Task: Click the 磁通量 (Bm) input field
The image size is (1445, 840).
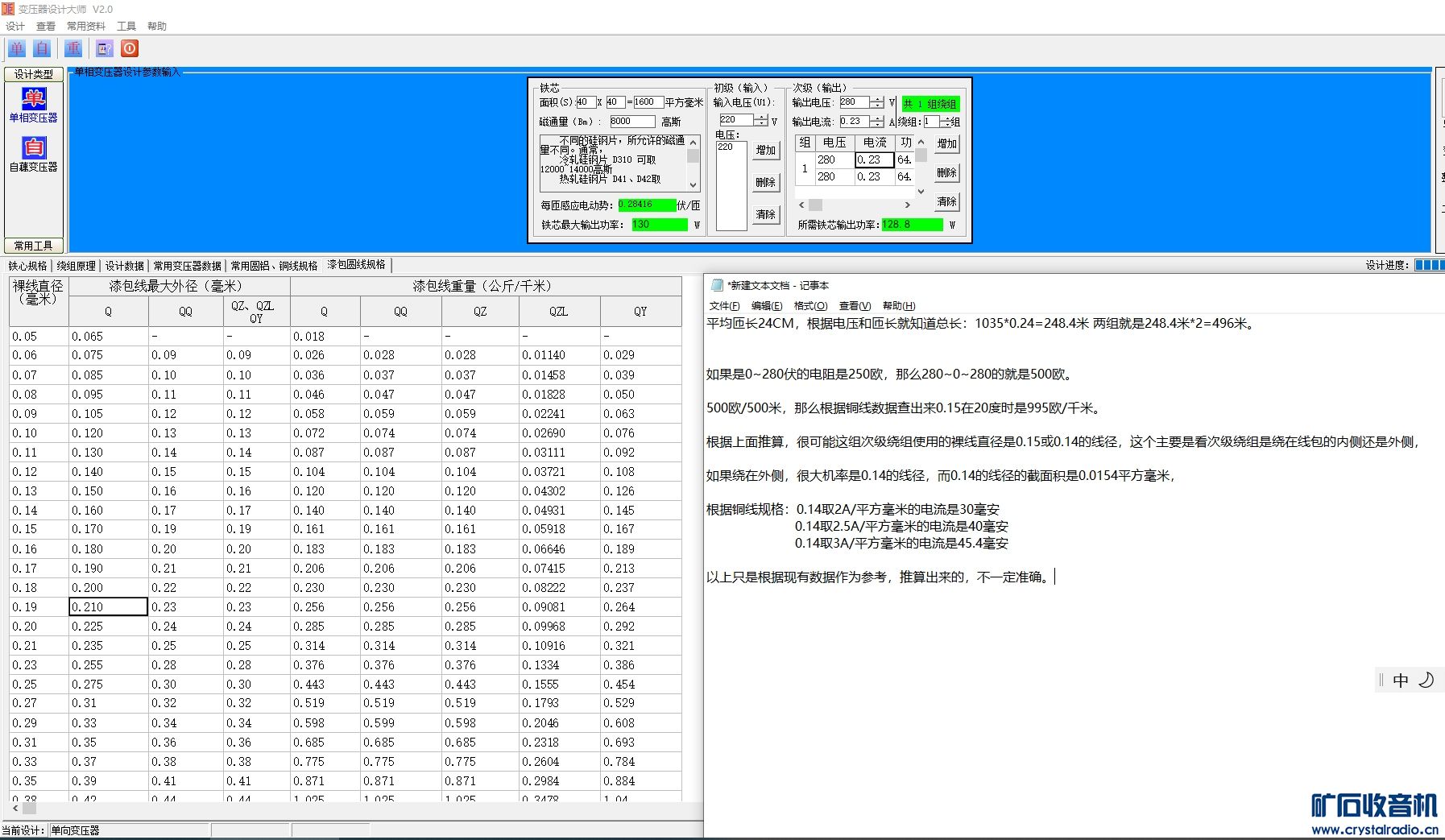Action: [631, 122]
